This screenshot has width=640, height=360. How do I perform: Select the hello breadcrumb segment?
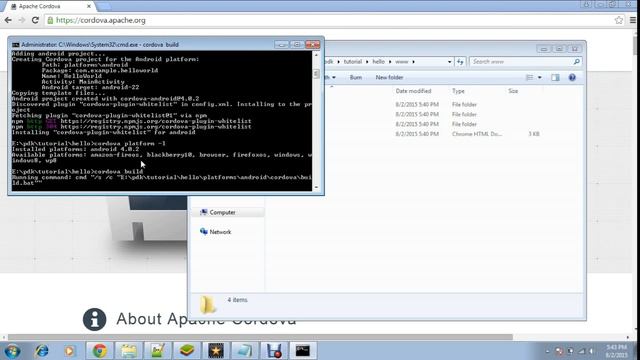point(378,62)
